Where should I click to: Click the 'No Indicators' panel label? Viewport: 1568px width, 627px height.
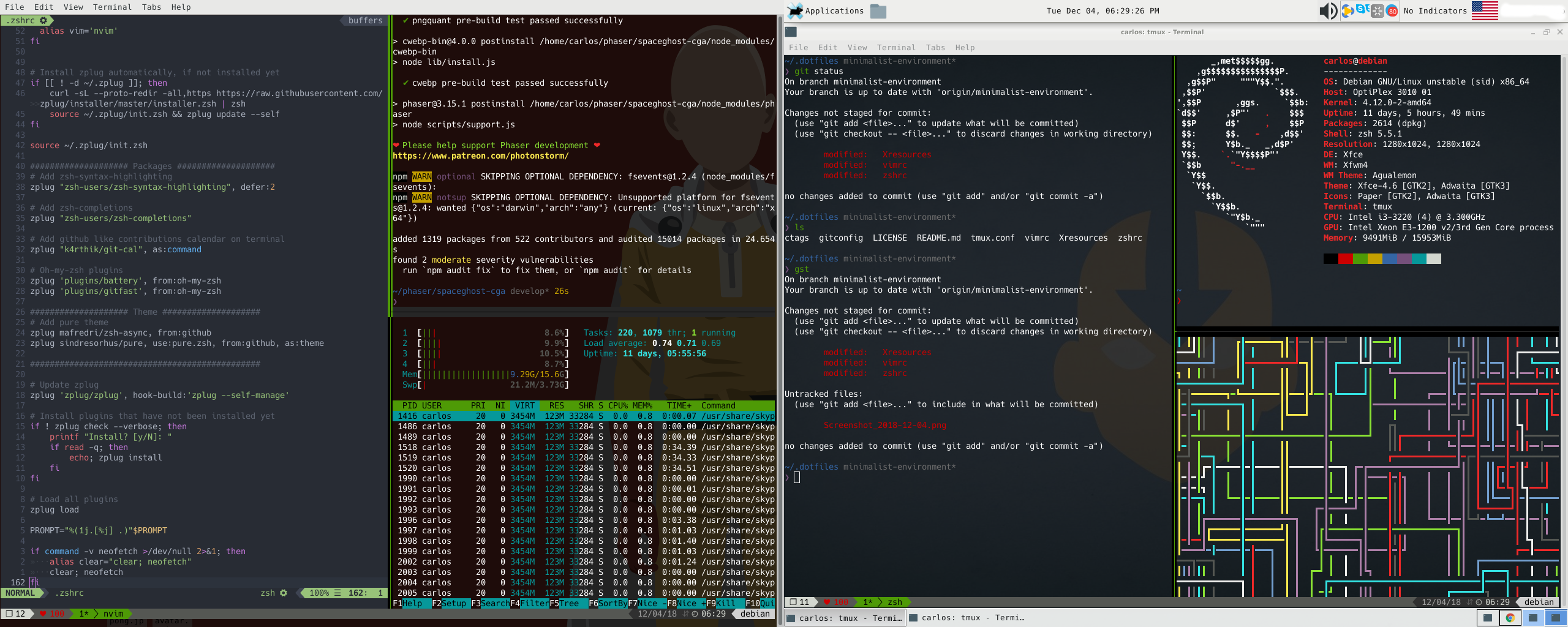click(x=1434, y=10)
